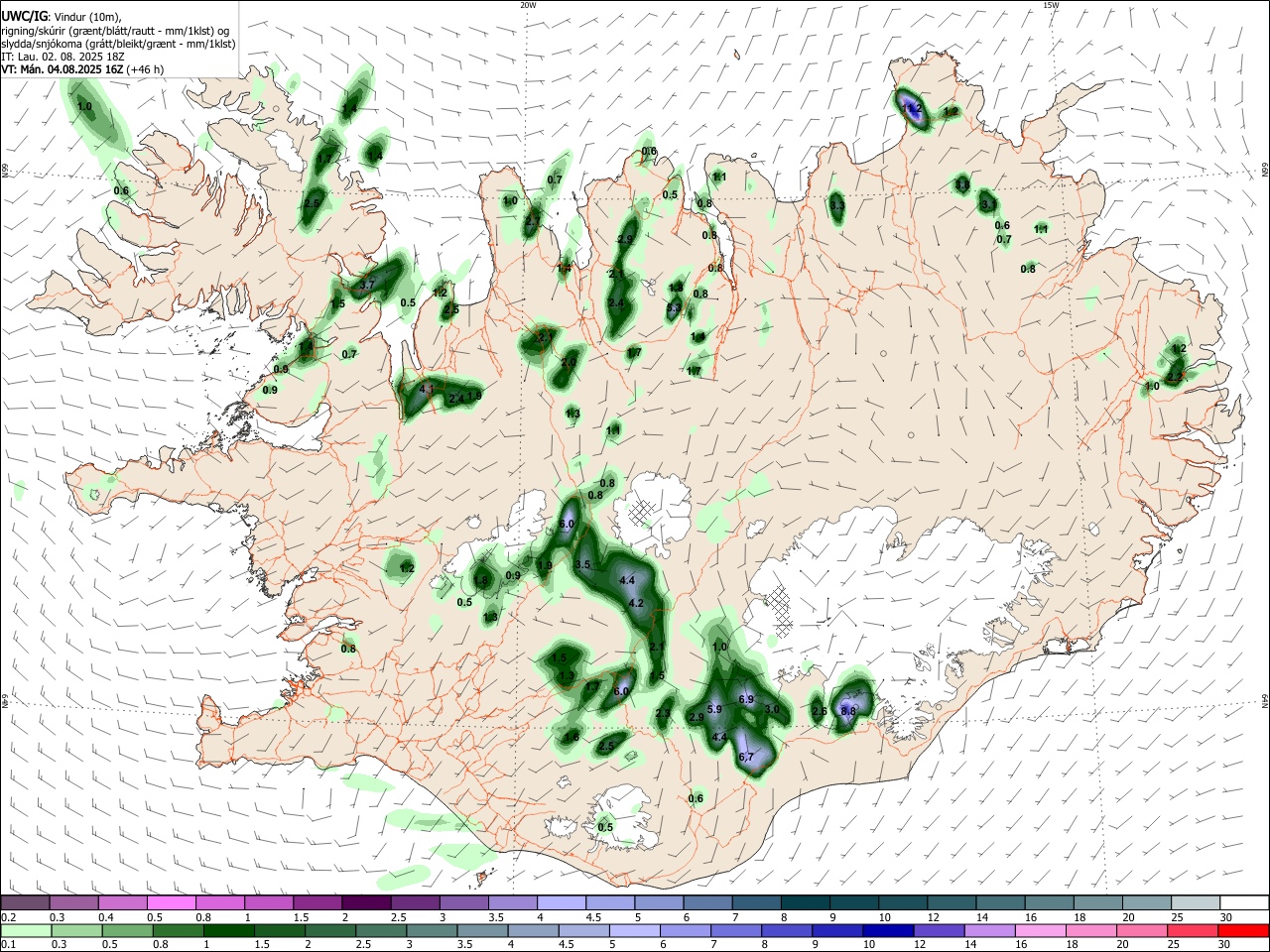This screenshot has height=952, width=1270.
Task: Click the 0.1 label in the lower legend
Action: click(7, 945)
